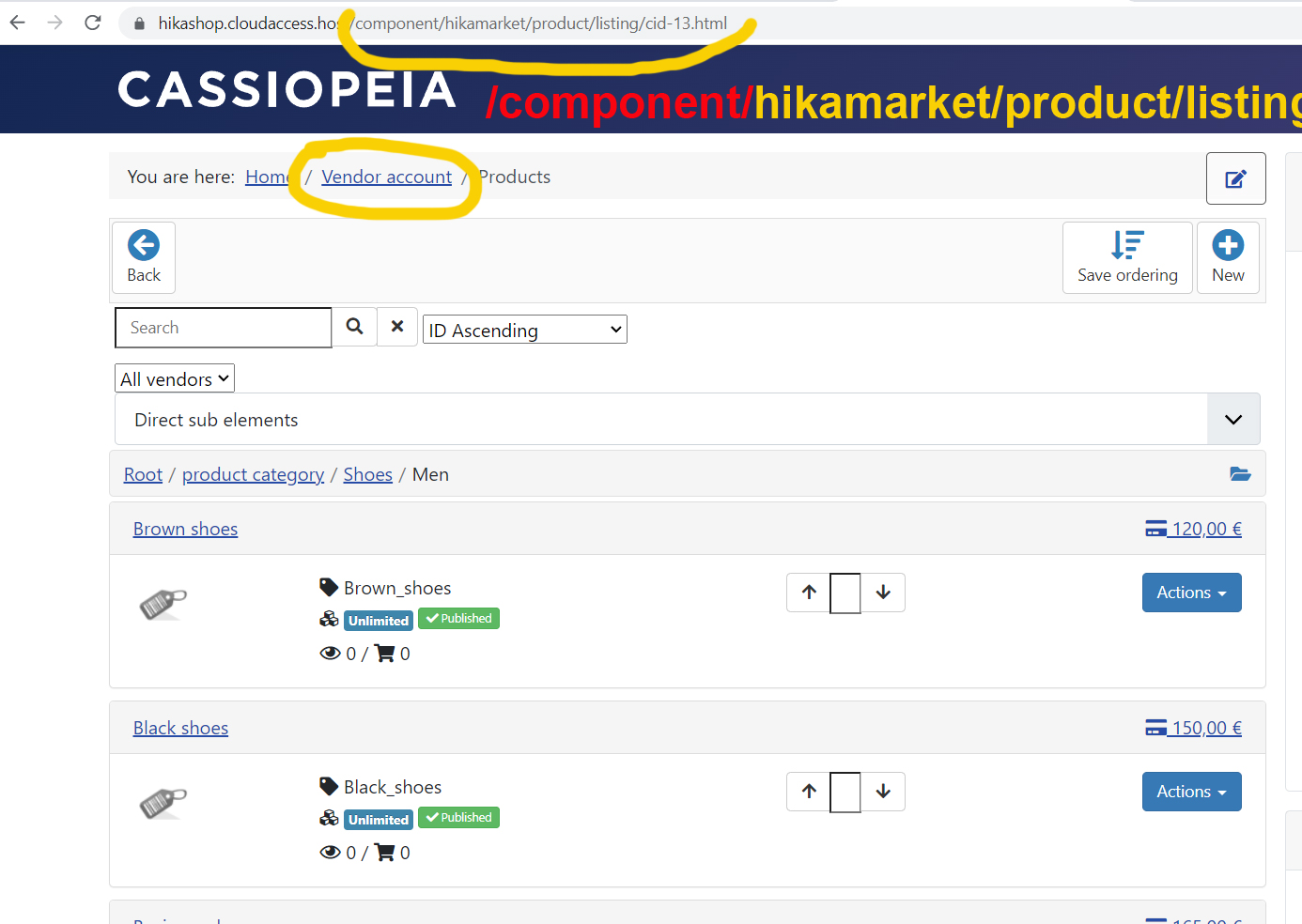Screen dimensions: 1302x924
Task: Click the Black shoes thumbnail image
Action: [x=163, y=804]
